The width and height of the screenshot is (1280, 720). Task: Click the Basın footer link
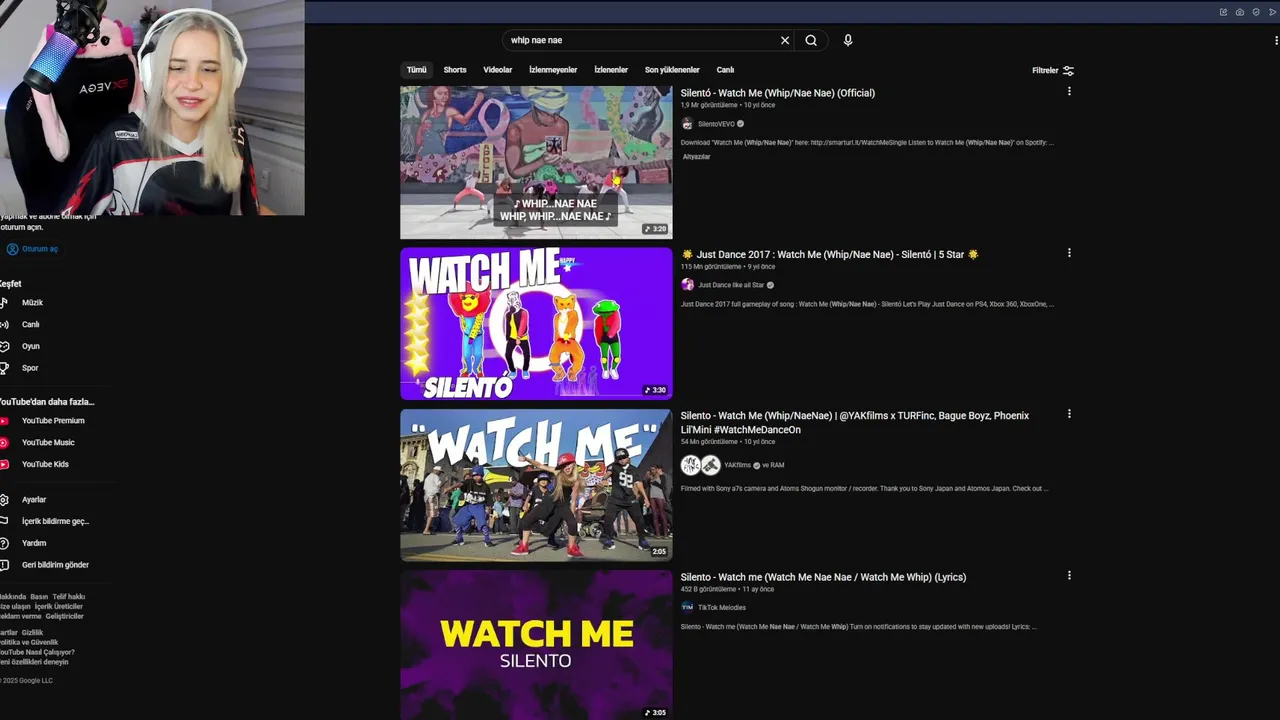click(x=39, y=597)
